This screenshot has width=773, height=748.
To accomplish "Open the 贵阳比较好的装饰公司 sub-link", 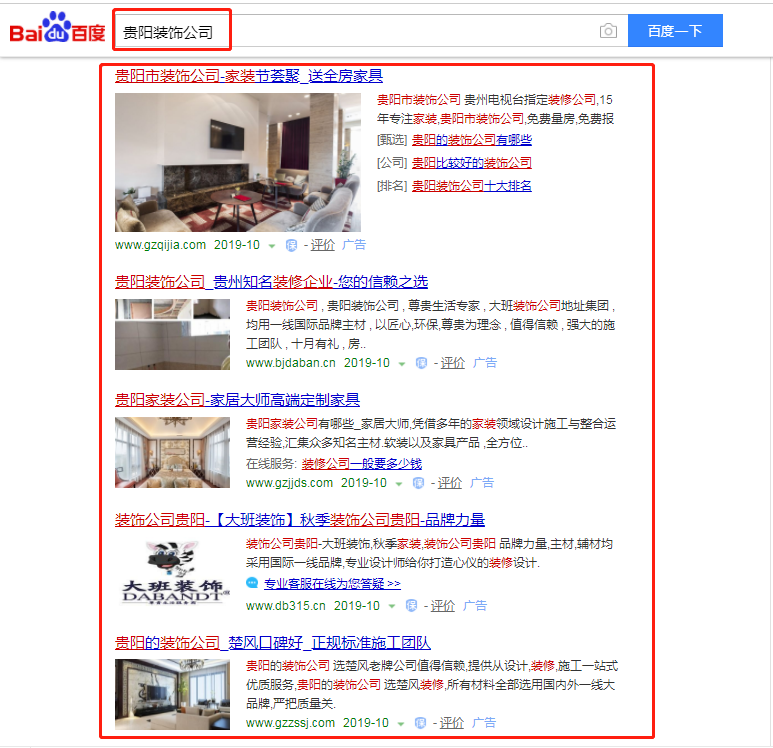I will click(471, 163).
